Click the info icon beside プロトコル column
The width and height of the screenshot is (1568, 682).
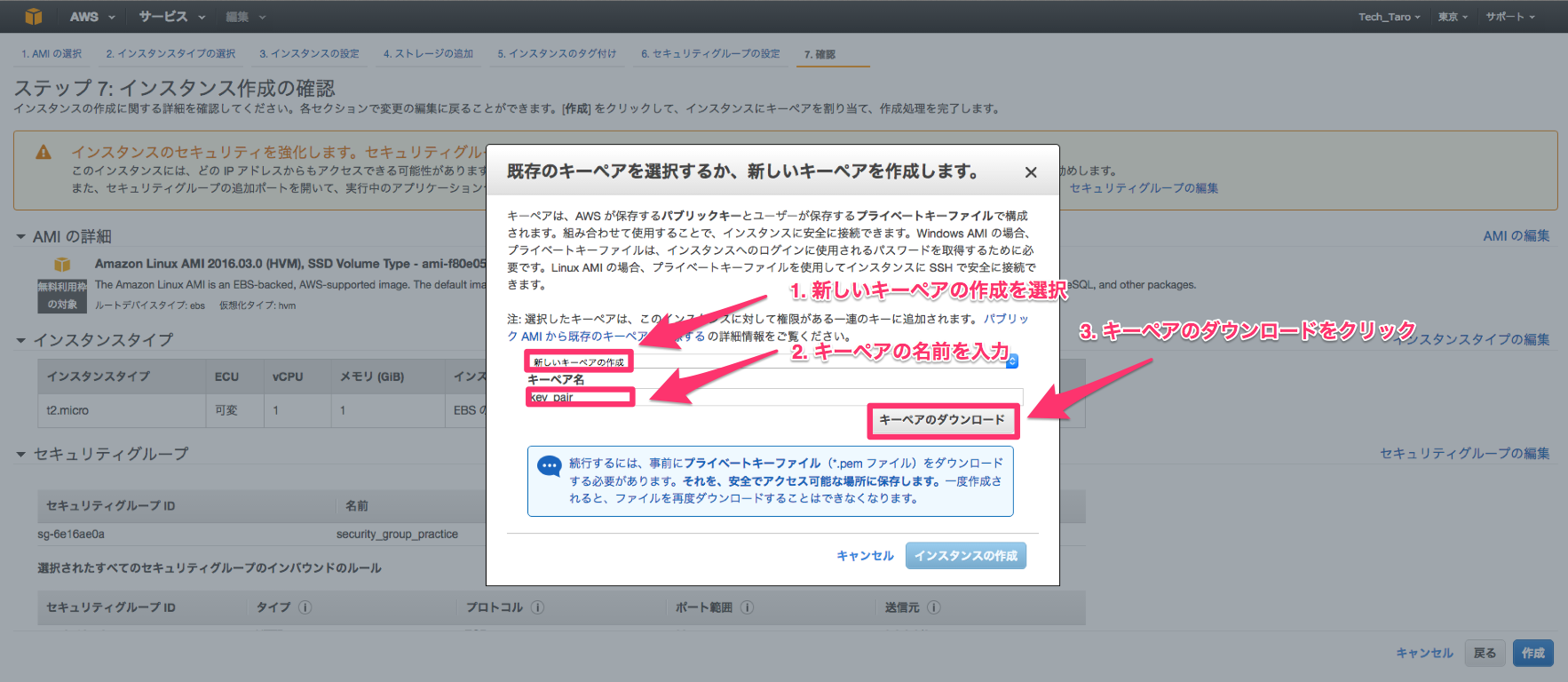[537, 607]
